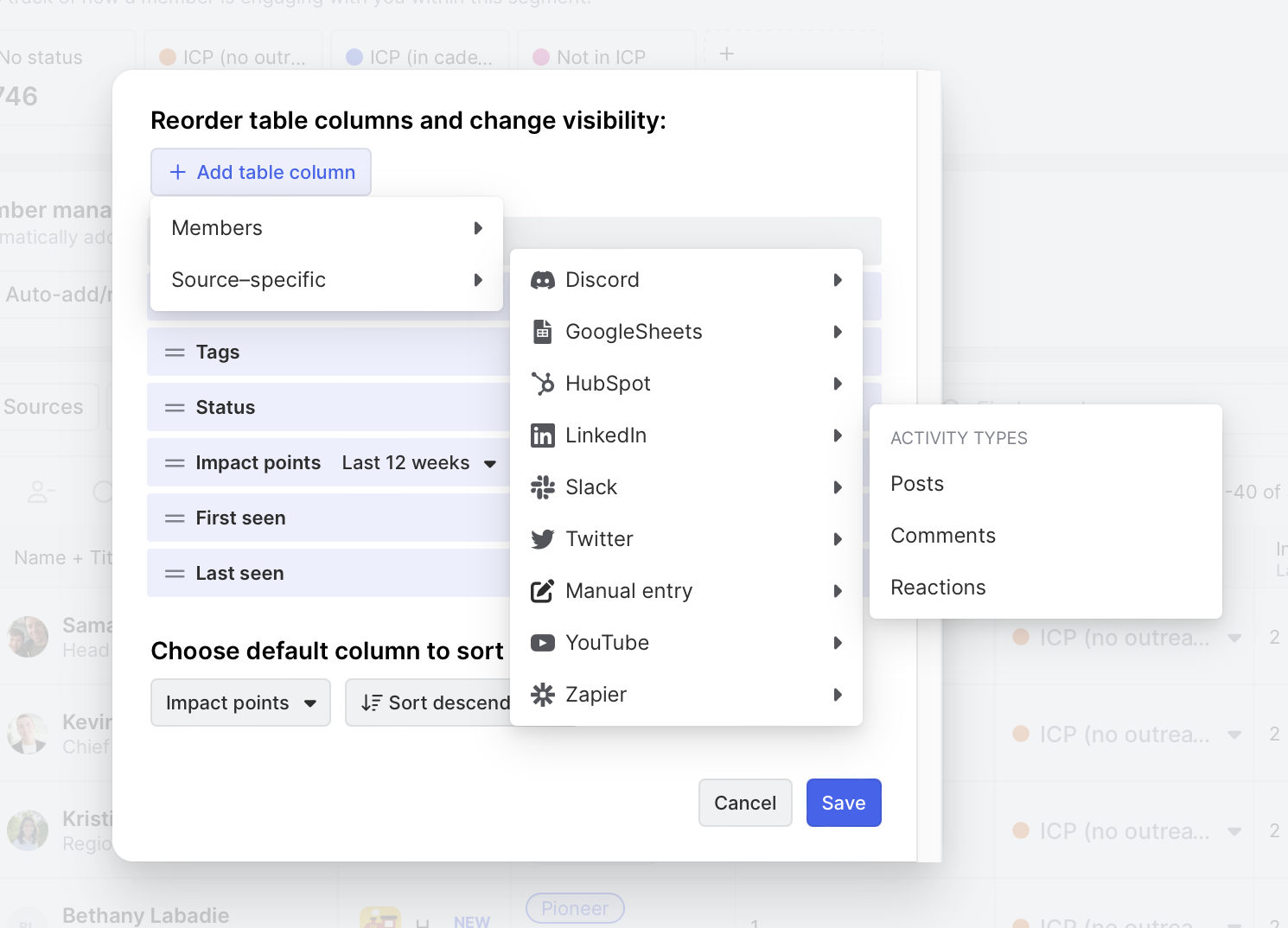The image size is (1288, 928).
Task: Click the Manual entry pencil icon
Action: [x=542, y=591]
